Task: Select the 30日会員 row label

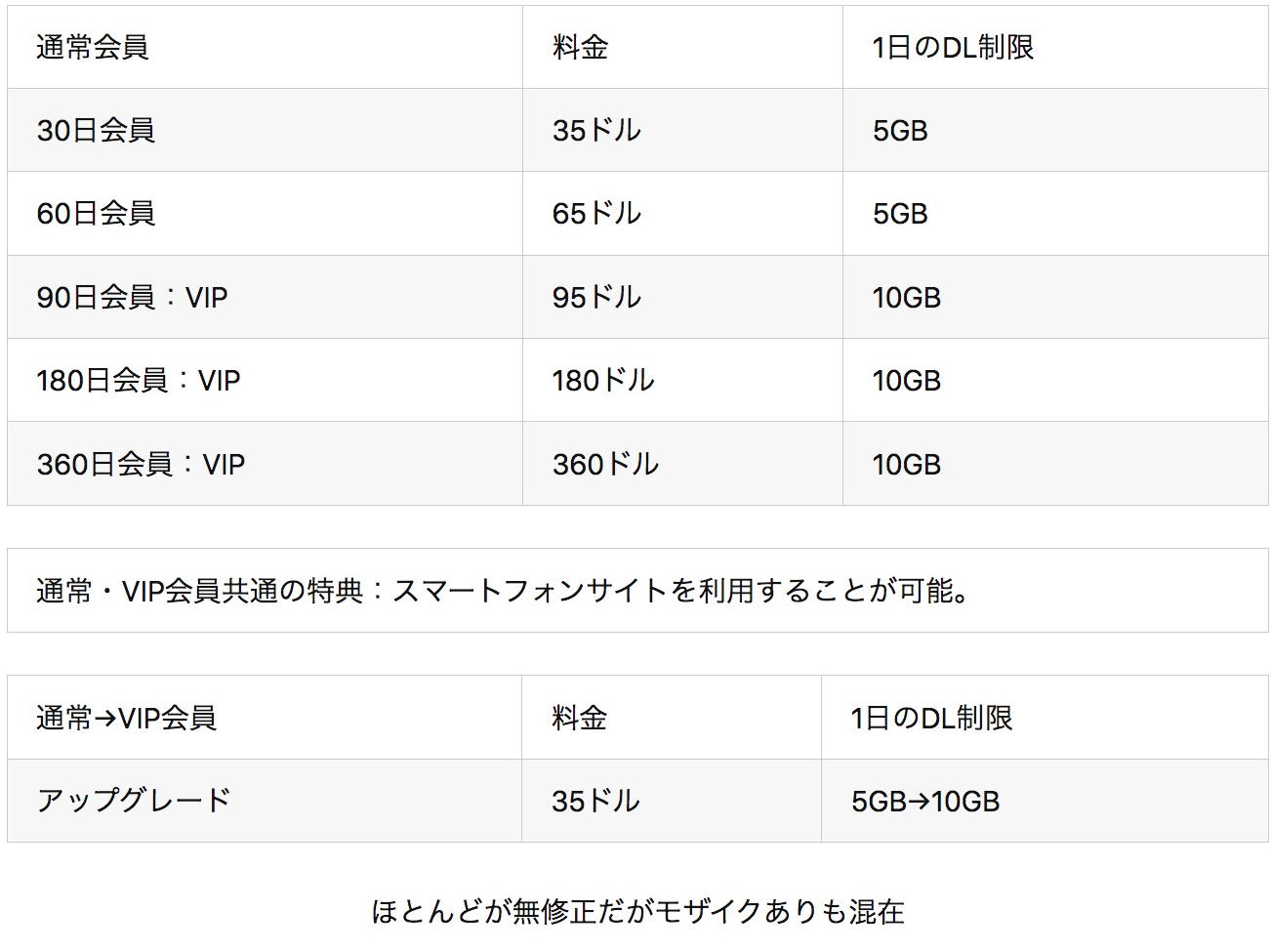Action: click(96, 130)
